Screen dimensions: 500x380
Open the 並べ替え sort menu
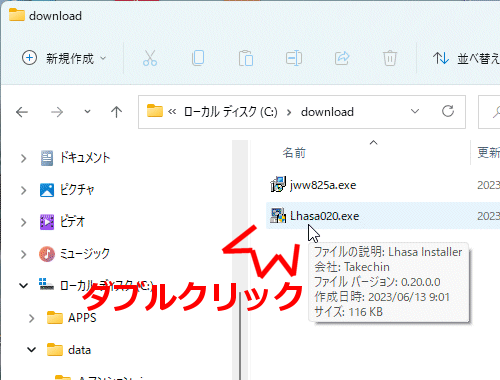tap(466, 59)
